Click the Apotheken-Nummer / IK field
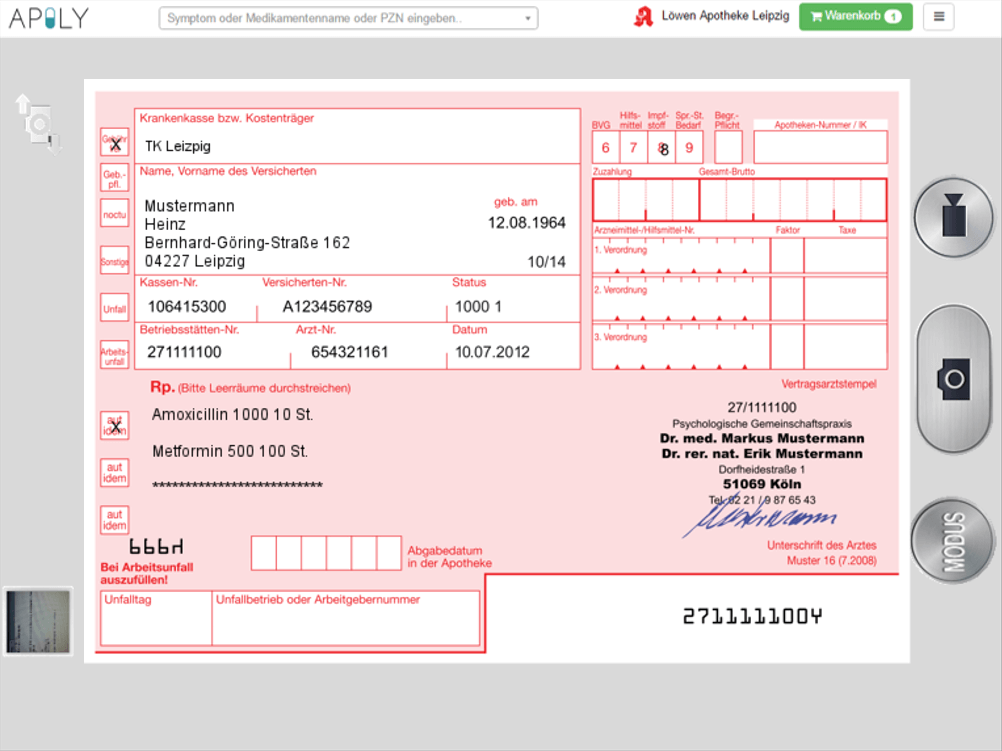The height and width of the screenshot is (751, 1002). (x=821, y=148)
